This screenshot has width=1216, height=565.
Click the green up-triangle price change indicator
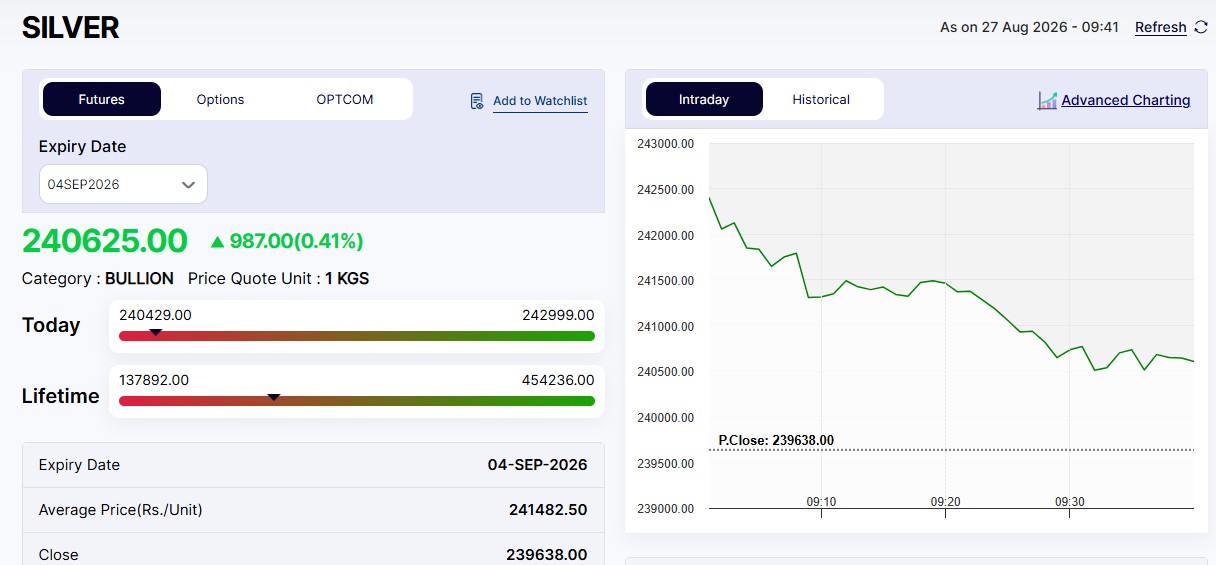point(218,241)
